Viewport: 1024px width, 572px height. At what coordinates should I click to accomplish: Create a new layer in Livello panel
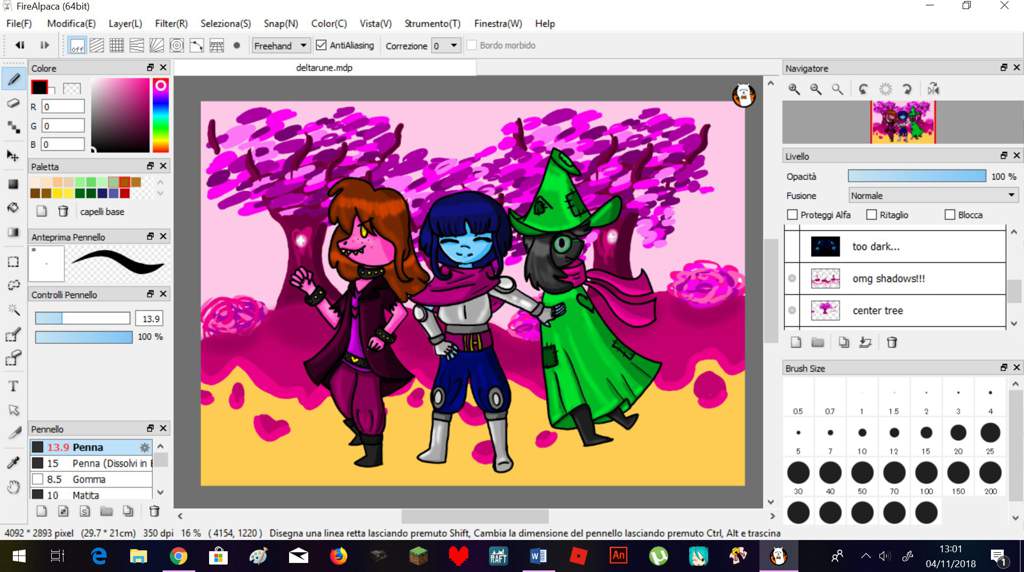click(795, 342)
